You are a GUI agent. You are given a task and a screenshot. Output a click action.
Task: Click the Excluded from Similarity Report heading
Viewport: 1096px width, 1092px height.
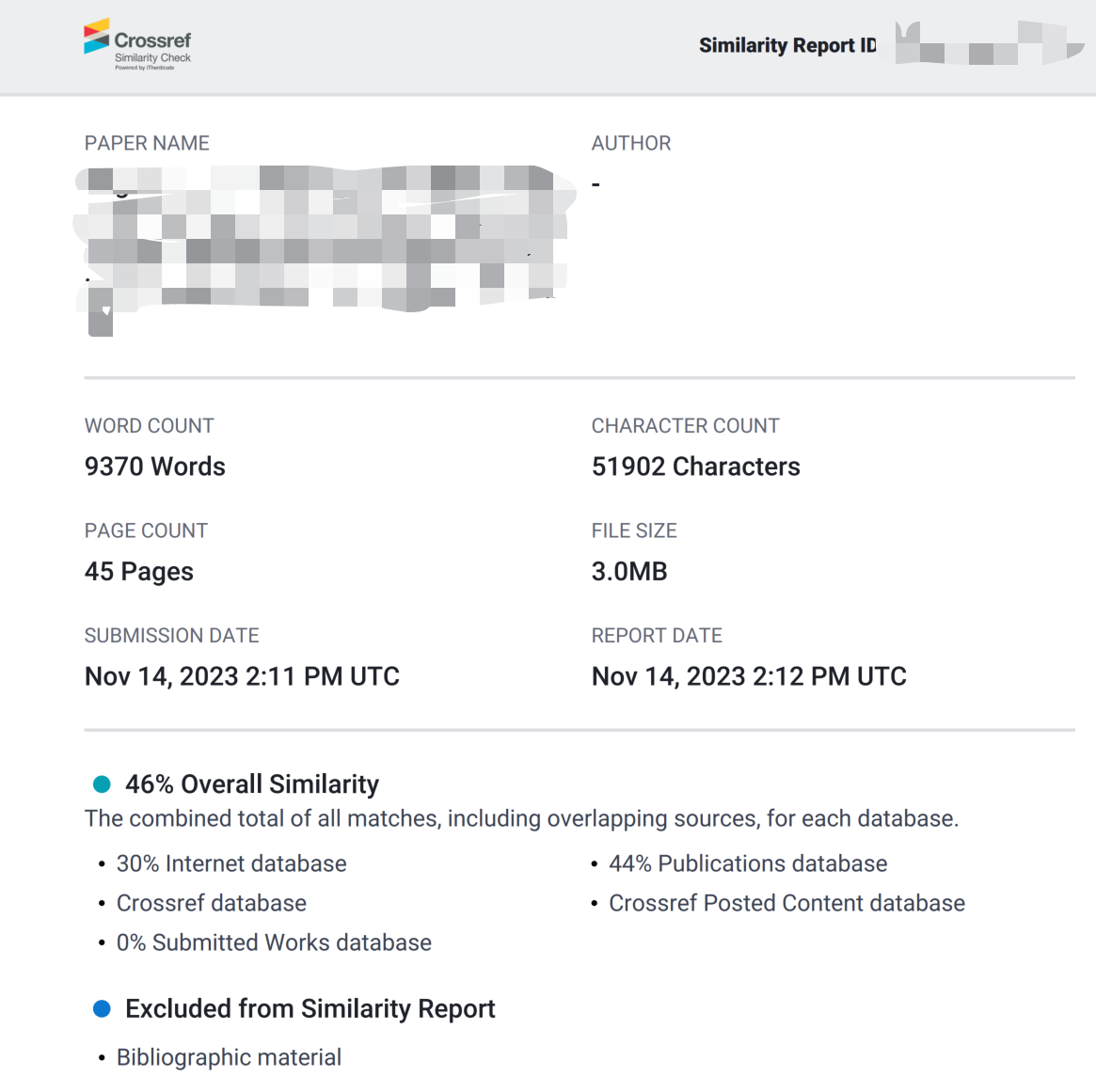pos(310,1009)
